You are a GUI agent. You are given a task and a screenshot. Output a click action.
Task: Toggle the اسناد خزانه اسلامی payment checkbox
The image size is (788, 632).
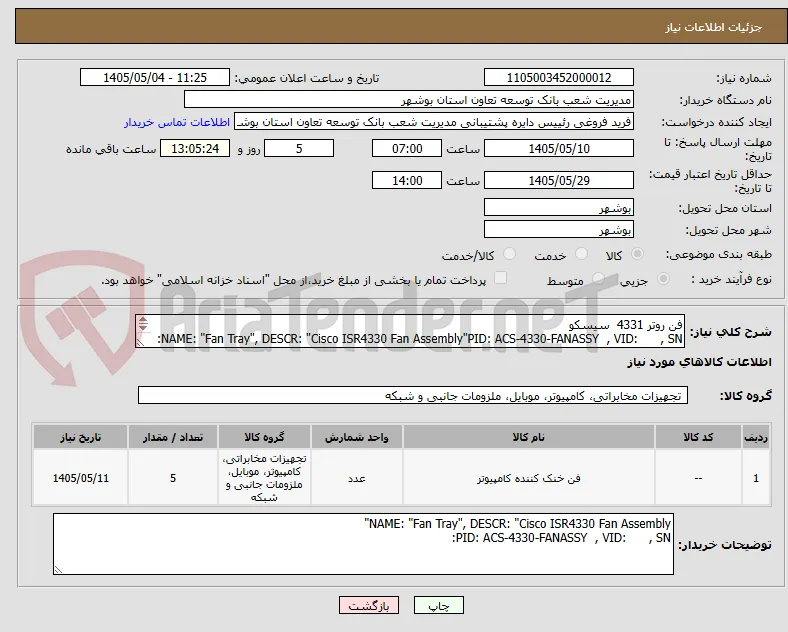[500, 278]
